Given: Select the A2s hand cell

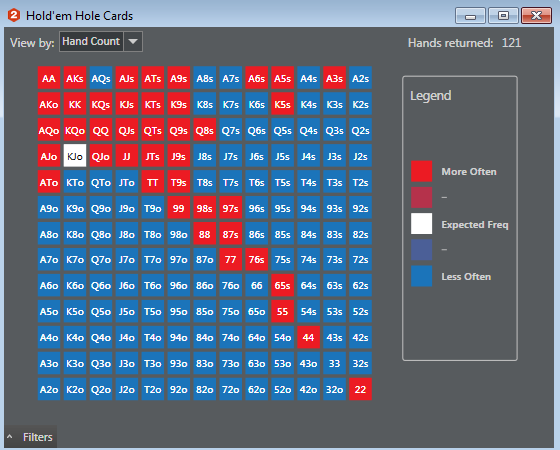Looking at the screenshot, I should pyautogui.click(x=360, y=78).
